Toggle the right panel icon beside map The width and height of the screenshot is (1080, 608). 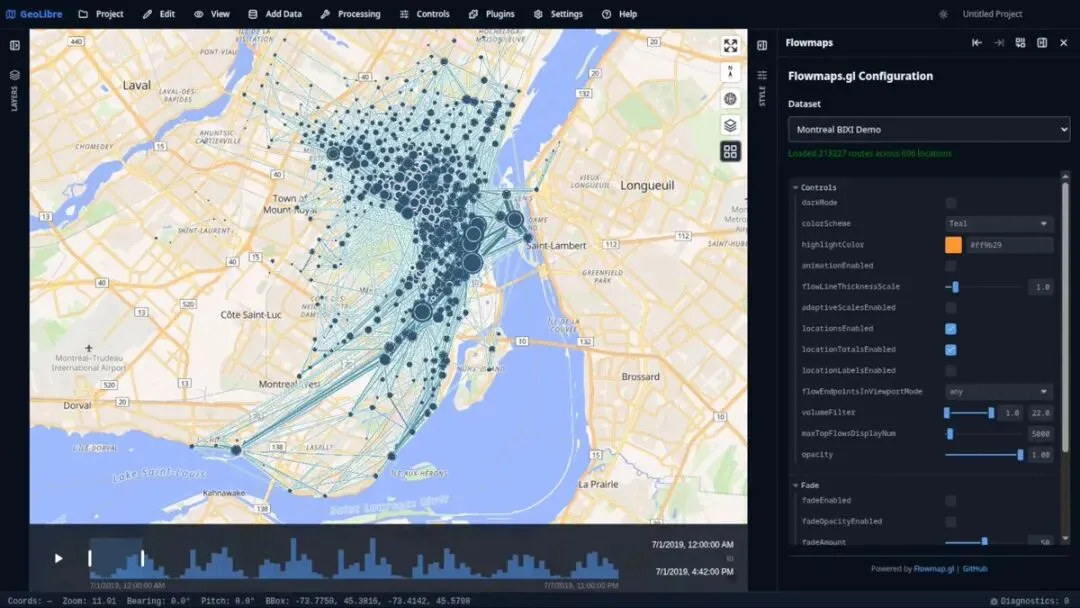point(762,45)
